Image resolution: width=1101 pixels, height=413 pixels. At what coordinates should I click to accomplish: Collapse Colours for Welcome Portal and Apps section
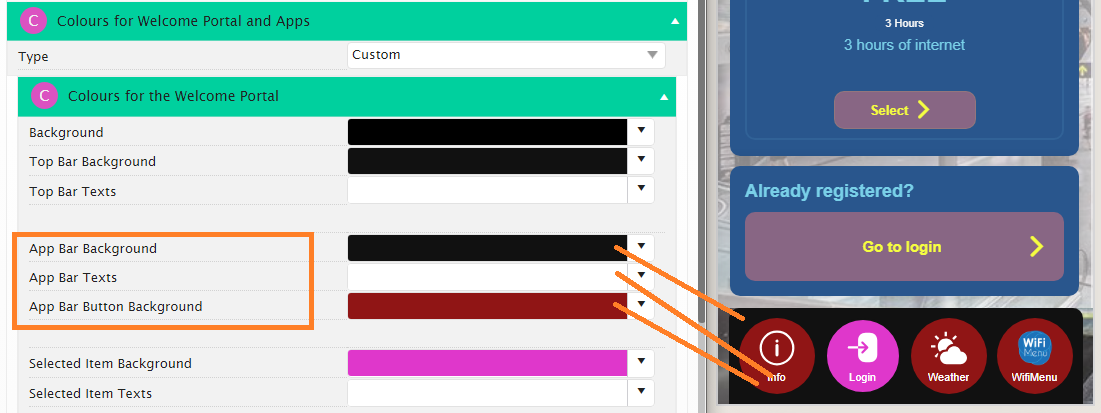[x=675, y=20]
